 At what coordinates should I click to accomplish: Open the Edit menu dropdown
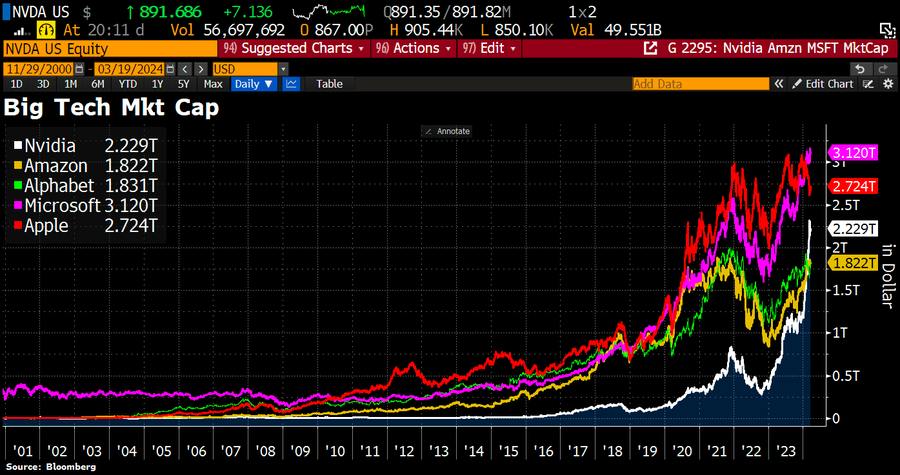pos(490,48)
